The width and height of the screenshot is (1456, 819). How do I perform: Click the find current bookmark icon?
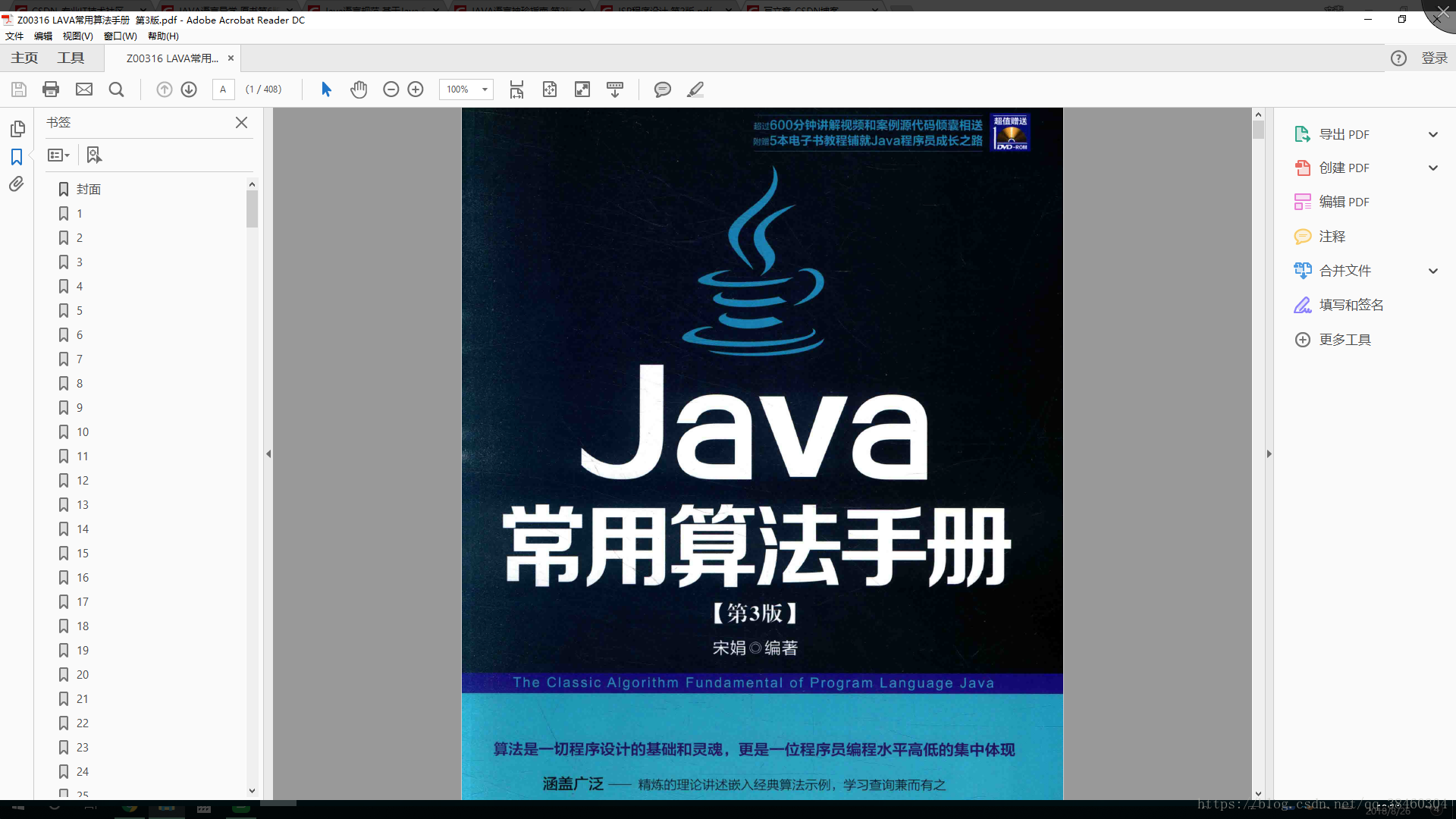coord(93,155)
